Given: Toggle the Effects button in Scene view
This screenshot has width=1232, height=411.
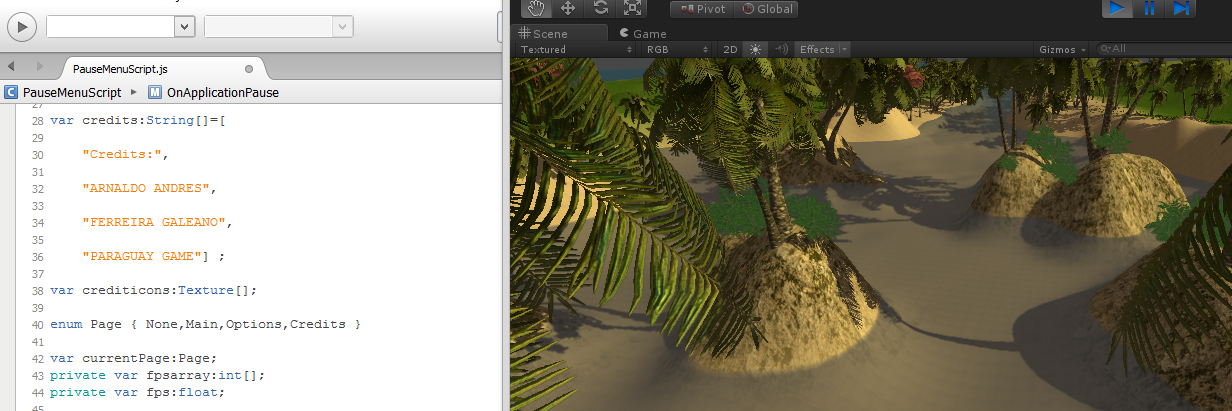Looking at the screenshot, I should 817,49.
